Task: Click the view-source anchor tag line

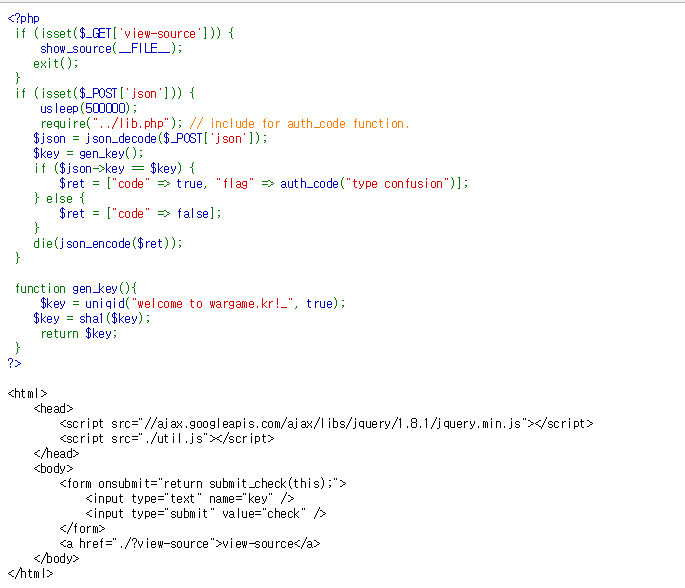Action: 190,543
